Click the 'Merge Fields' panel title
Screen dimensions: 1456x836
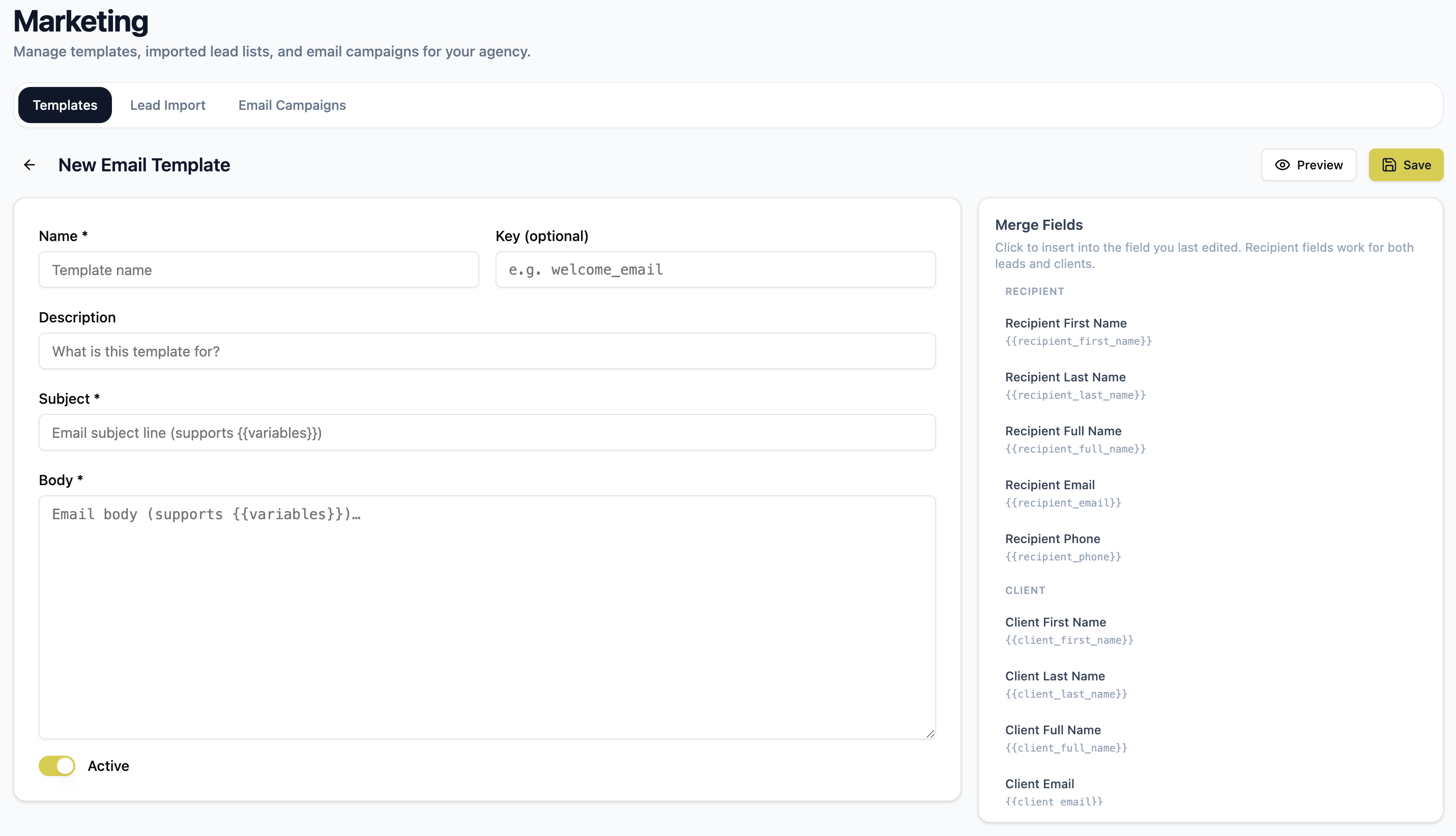(1038, 224)
